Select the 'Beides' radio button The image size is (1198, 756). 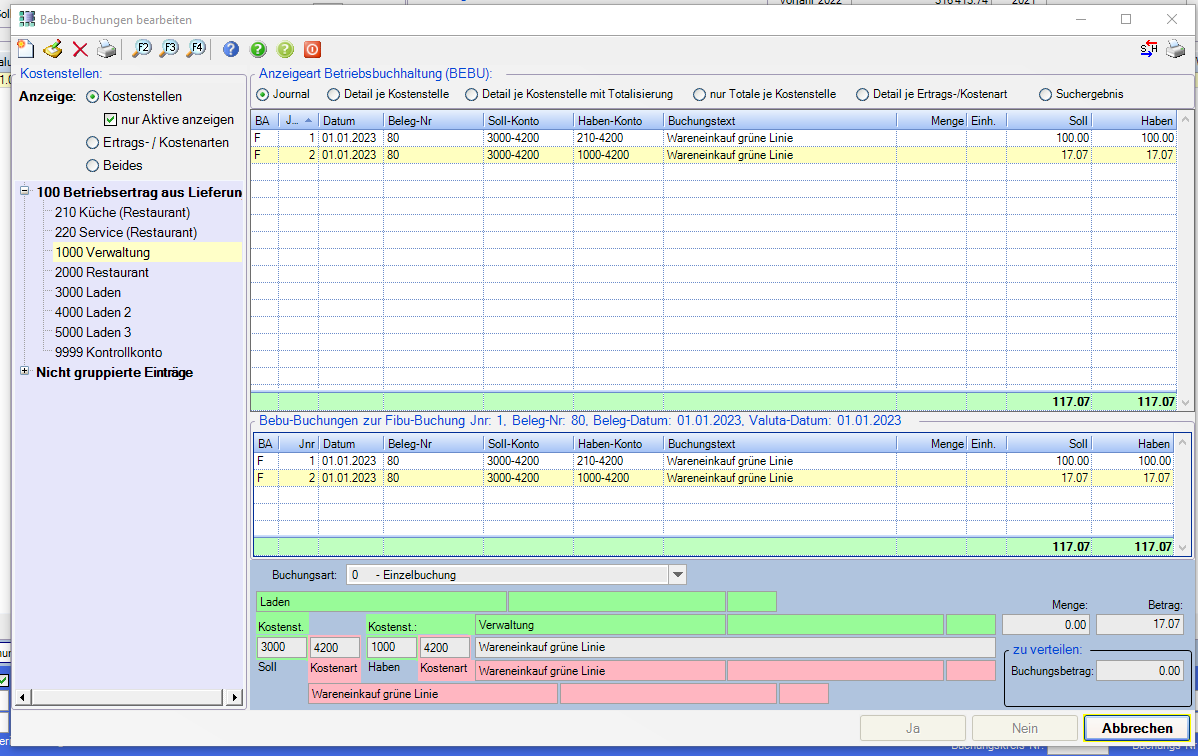(93, 165)
